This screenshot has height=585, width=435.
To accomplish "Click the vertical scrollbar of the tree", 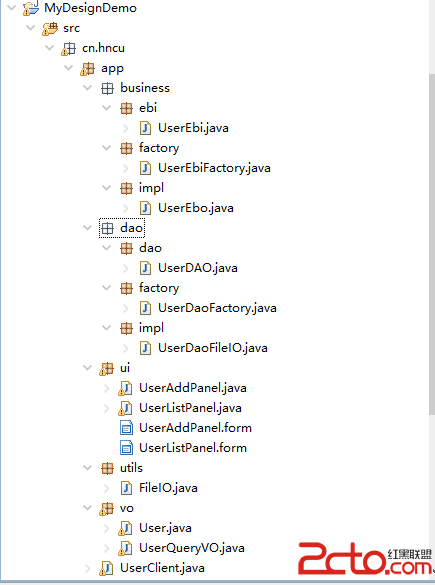I will point(432,243).
